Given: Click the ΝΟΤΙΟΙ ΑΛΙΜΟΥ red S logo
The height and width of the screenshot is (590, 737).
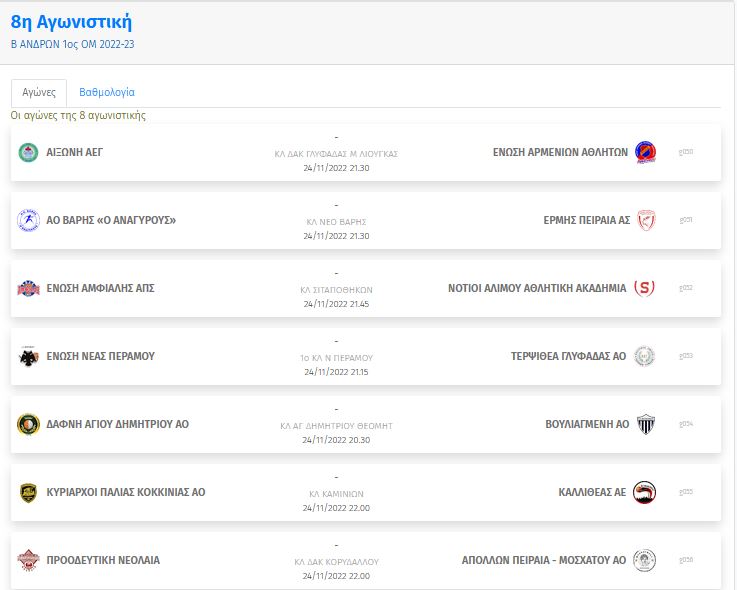Looking at the screenshot, I should [644, 288].
